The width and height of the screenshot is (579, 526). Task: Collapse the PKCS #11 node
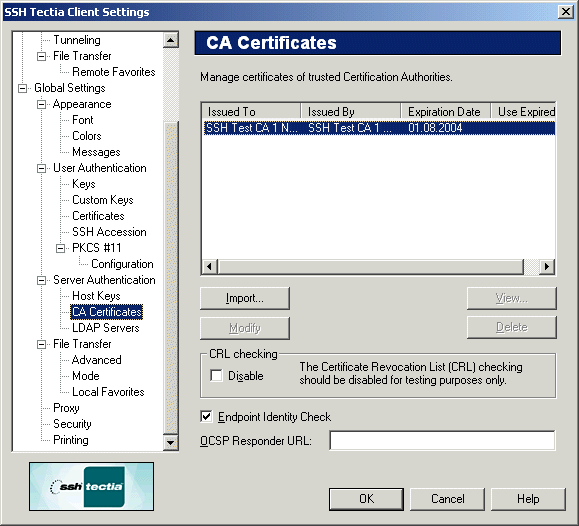(x=60, y=248)
